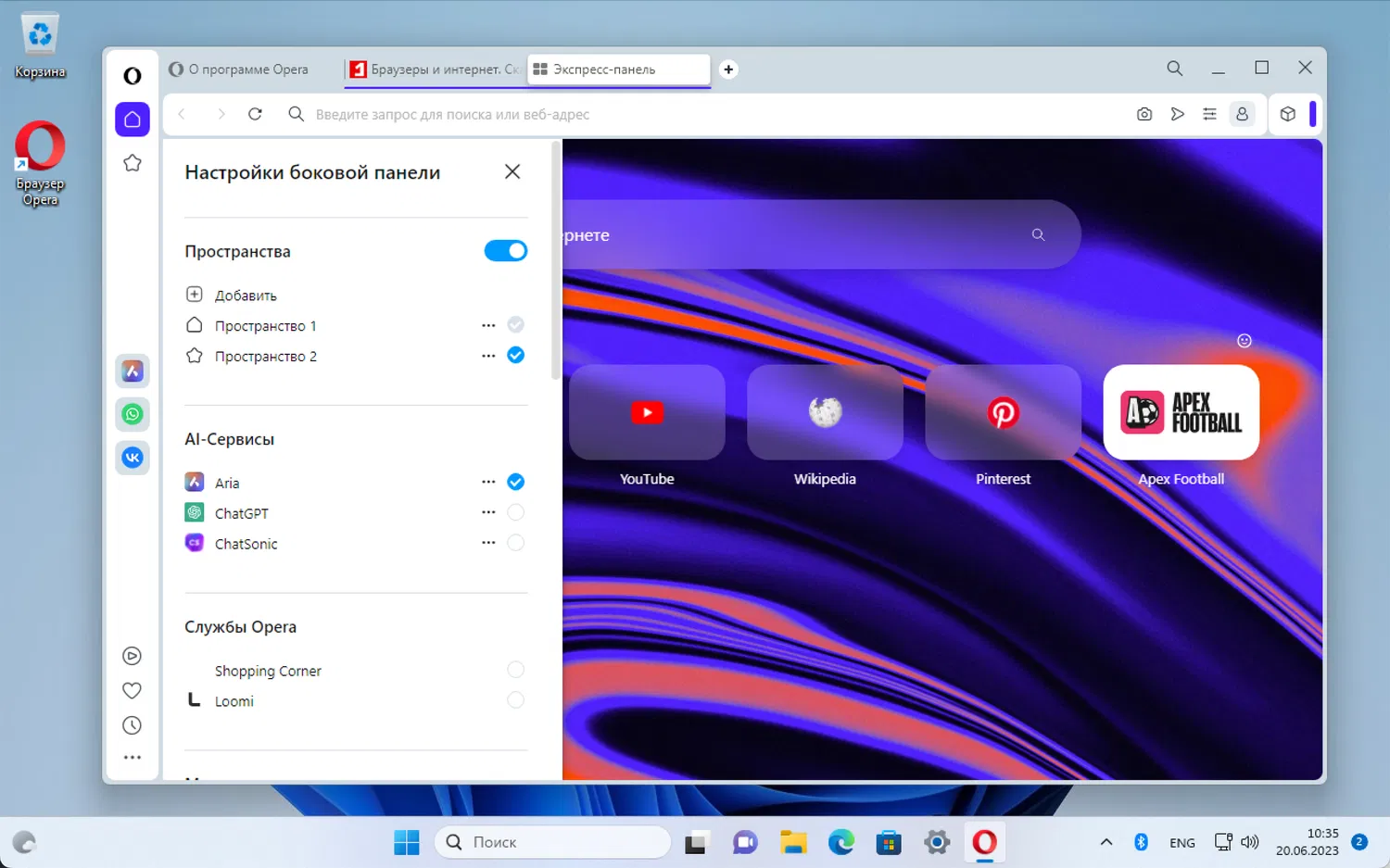Switch to the home workspace icon in sidebar

coord(133,120)
